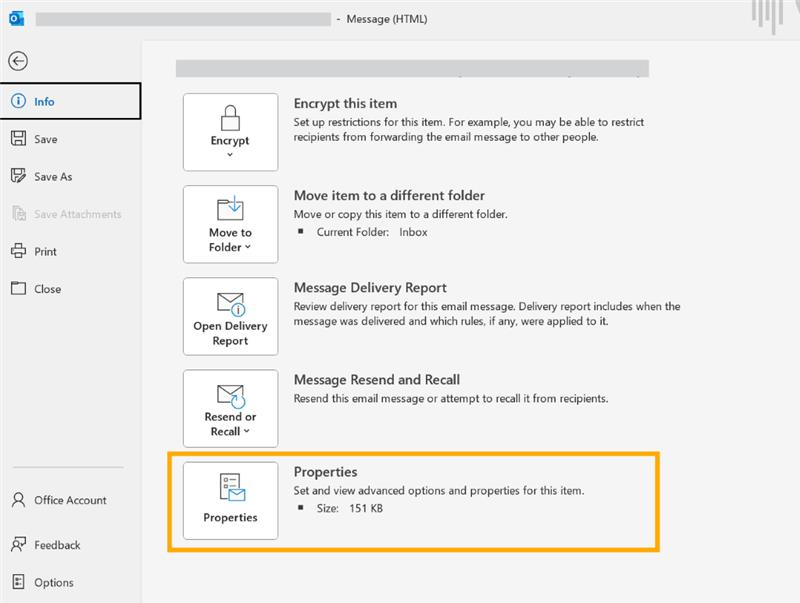Click the Properties checklist envelope icon

tap(232, 487)
